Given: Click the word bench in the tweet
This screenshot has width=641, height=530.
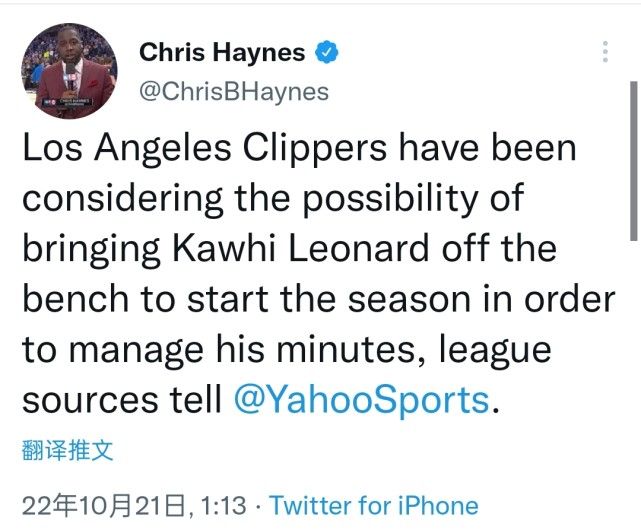Looking at the screenshot, I should coord(75,299).
